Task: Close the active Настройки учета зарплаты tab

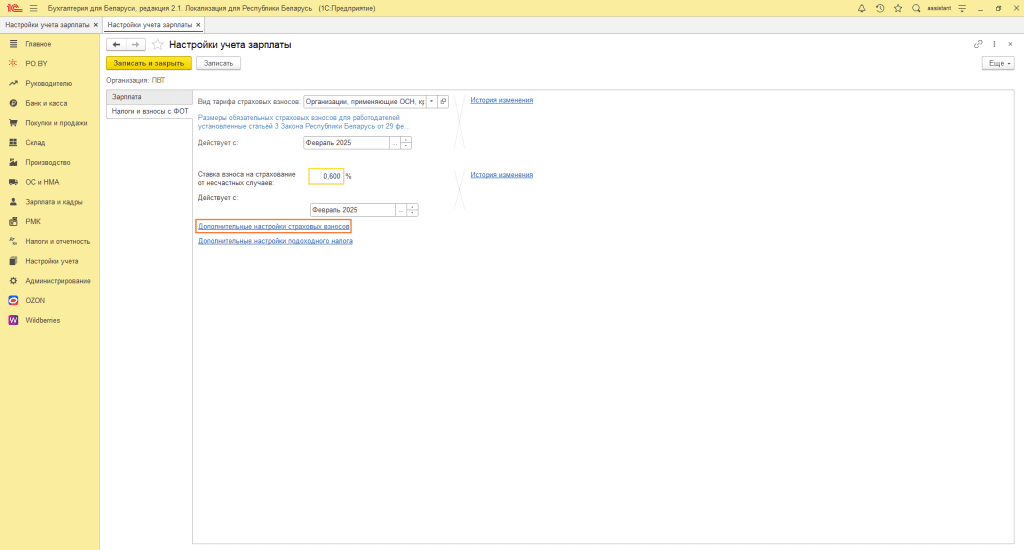Action: coord(199,25)
